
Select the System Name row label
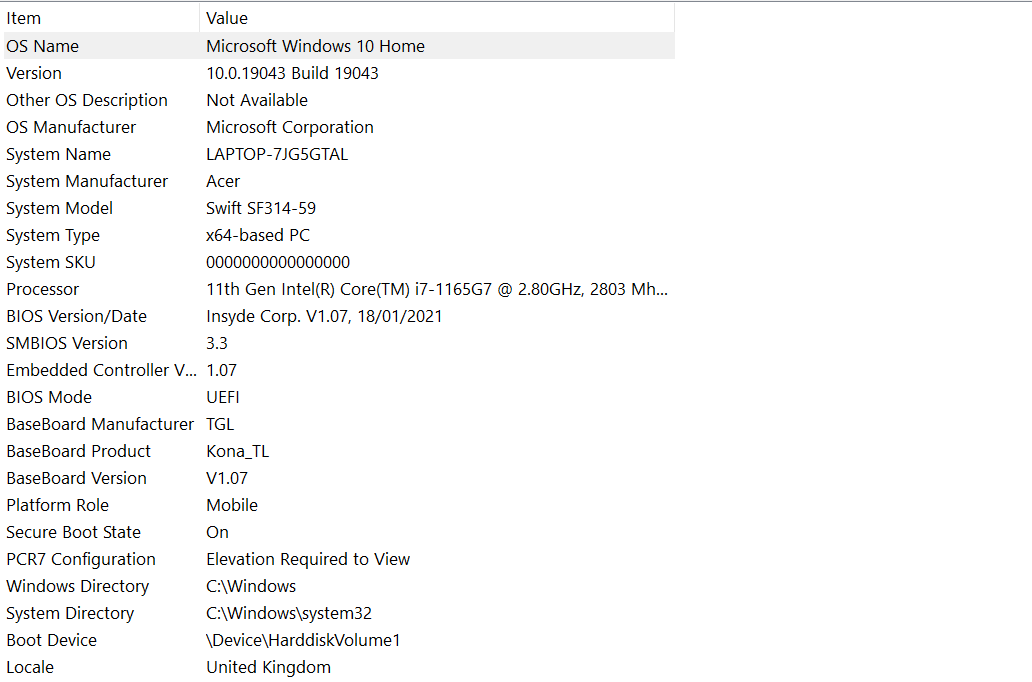coord(59,154)
